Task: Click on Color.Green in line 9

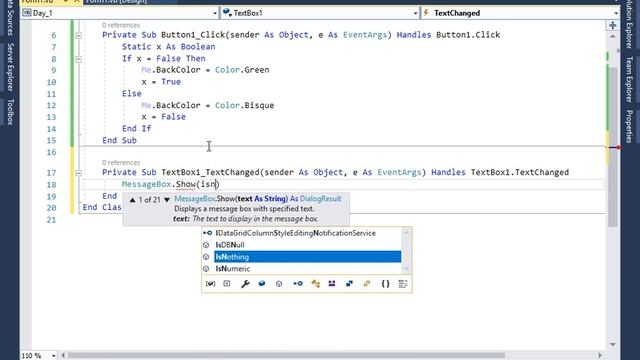Action: coord(242,70)
